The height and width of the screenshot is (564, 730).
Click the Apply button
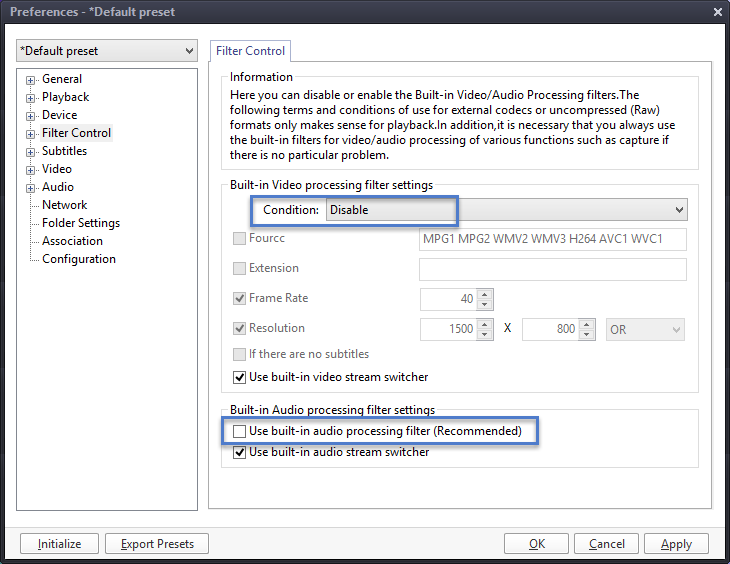point(676,544)
